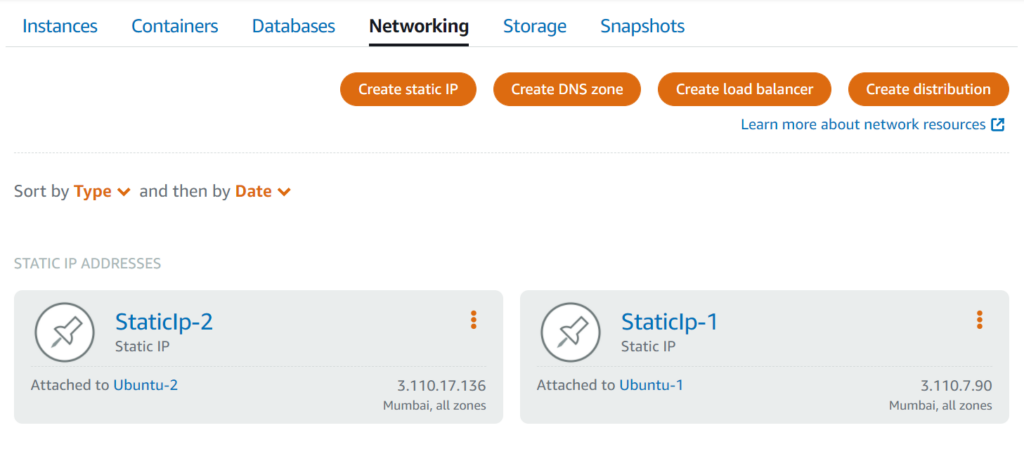Open the Databases tab

[x=294, y=26]
